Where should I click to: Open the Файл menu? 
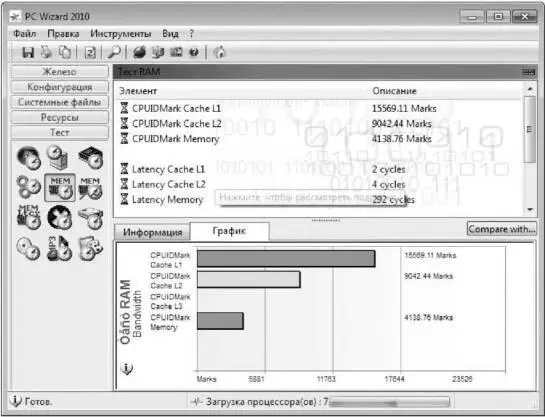[x=24, y=34]
